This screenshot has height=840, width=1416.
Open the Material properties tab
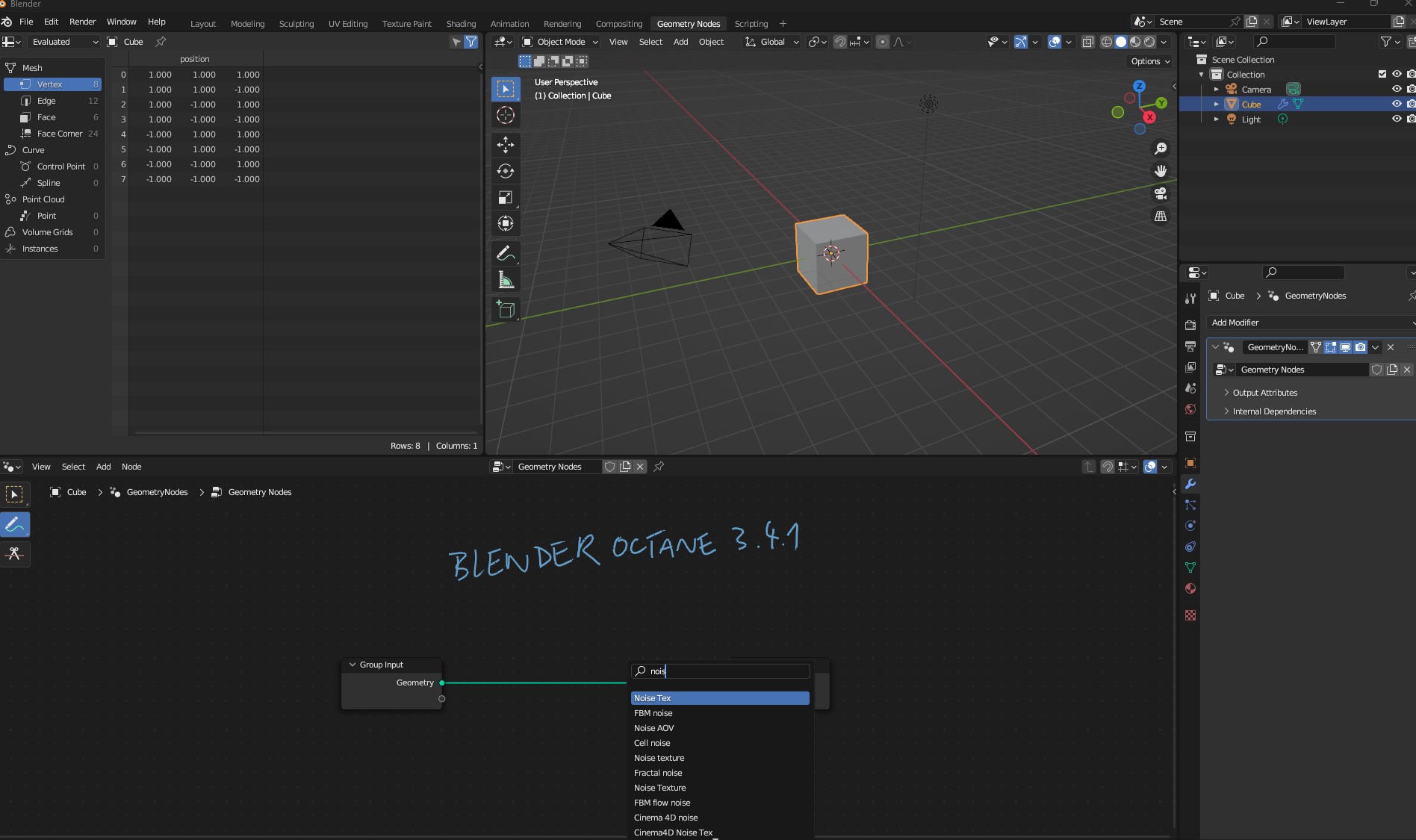click(1190, 588)
